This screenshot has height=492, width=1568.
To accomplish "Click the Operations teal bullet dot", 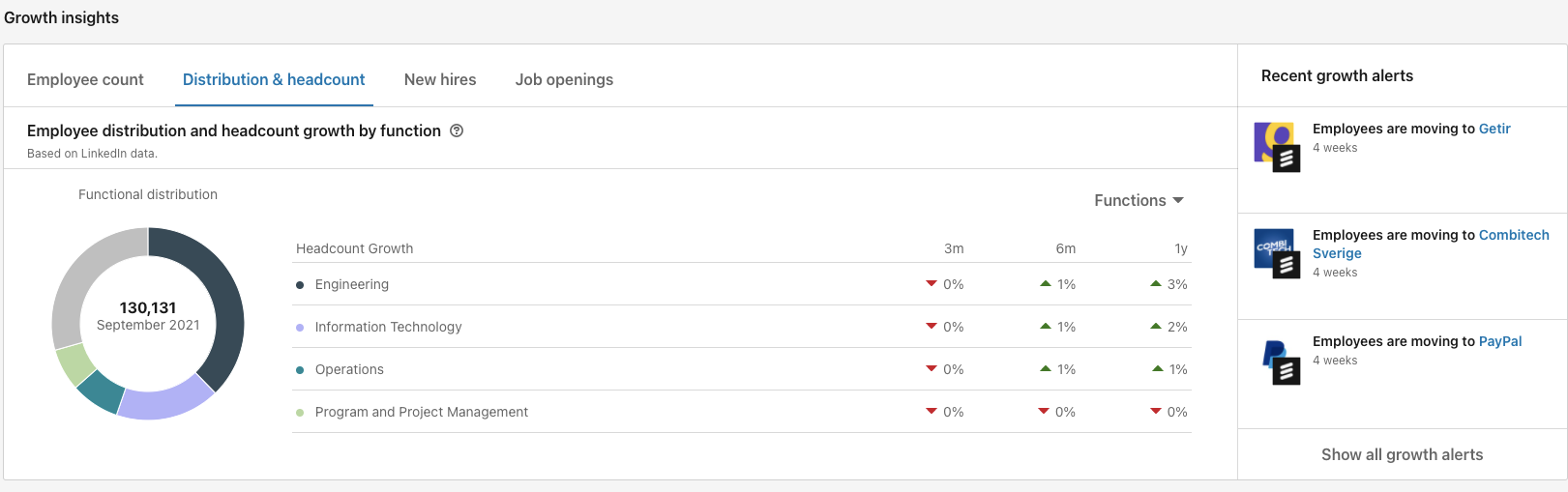I will pyautogui.click(x=300, y=370).
